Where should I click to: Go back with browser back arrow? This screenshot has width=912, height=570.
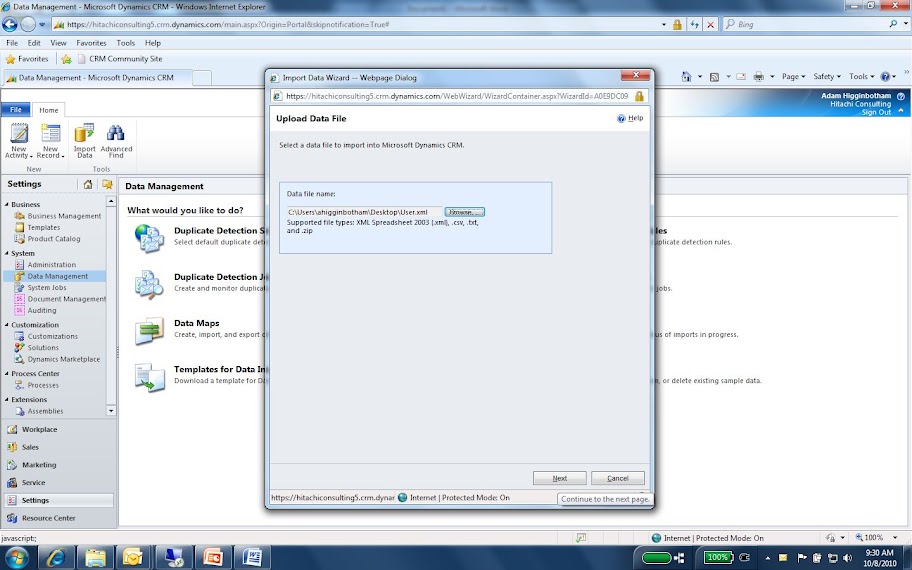[x=10, y=24]
